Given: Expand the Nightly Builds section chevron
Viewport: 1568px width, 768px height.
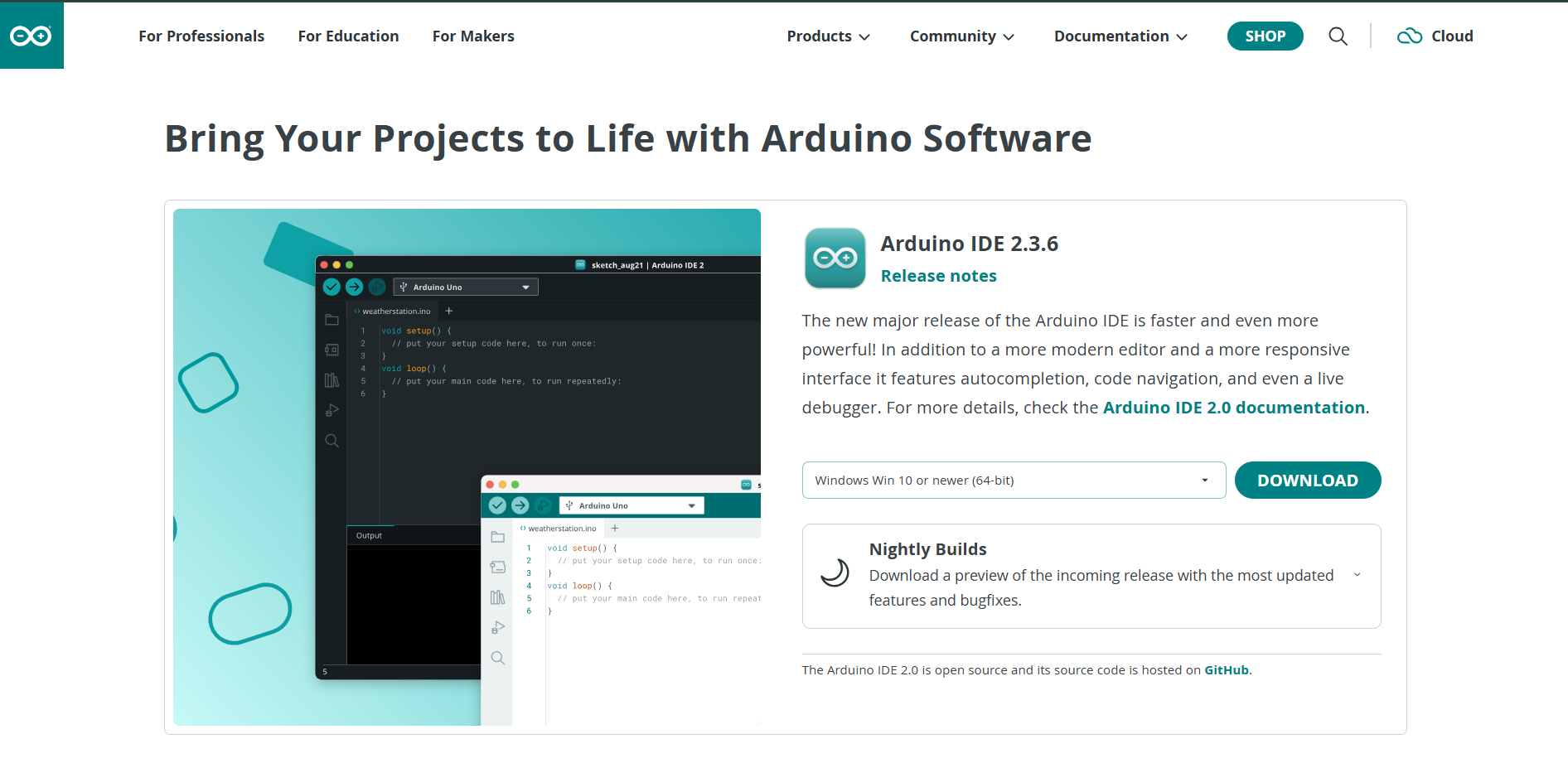Looking at the screenshot, I should [1357, 574].
